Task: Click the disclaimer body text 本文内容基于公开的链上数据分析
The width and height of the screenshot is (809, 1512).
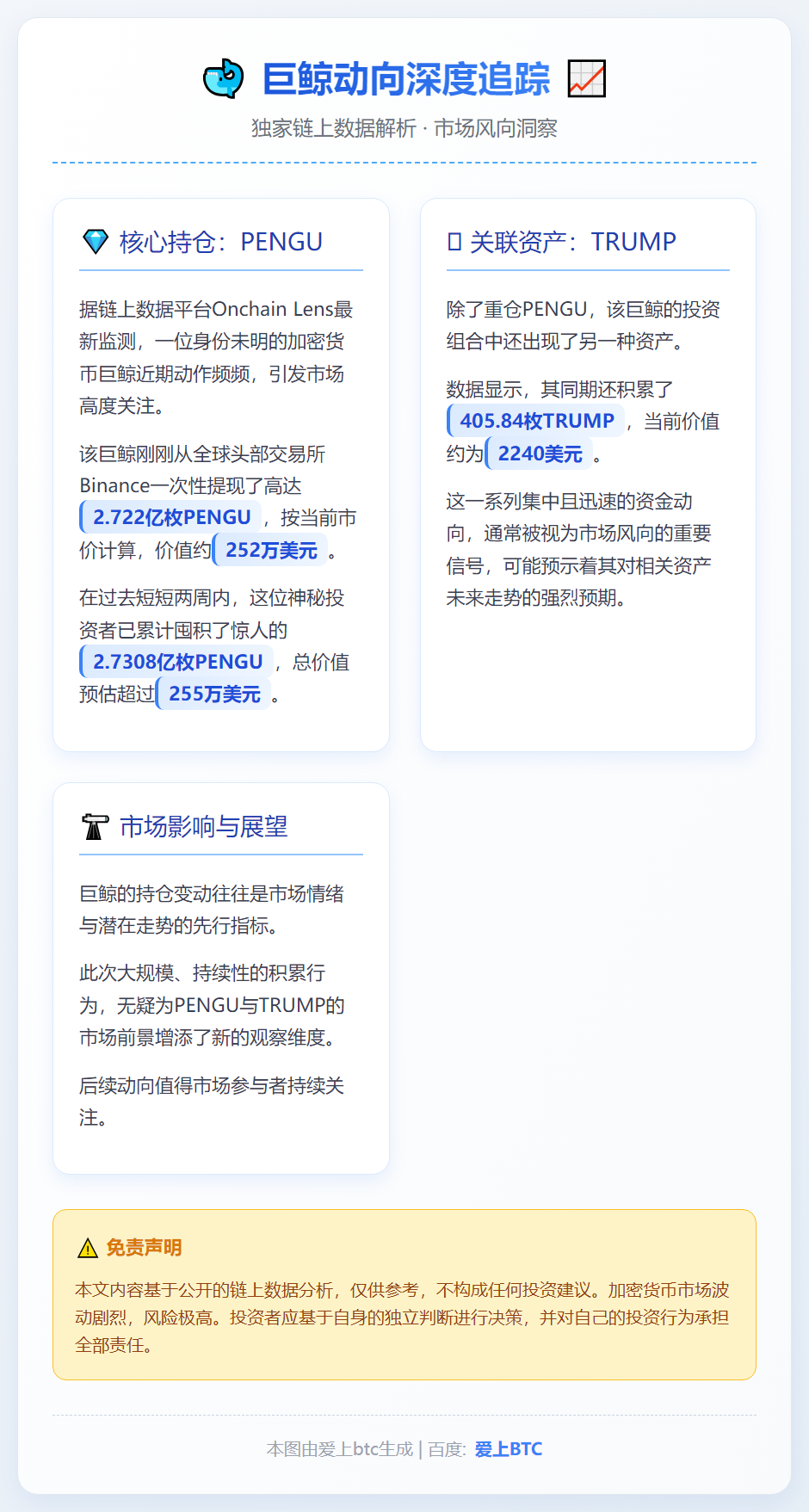Action: 403,1318
